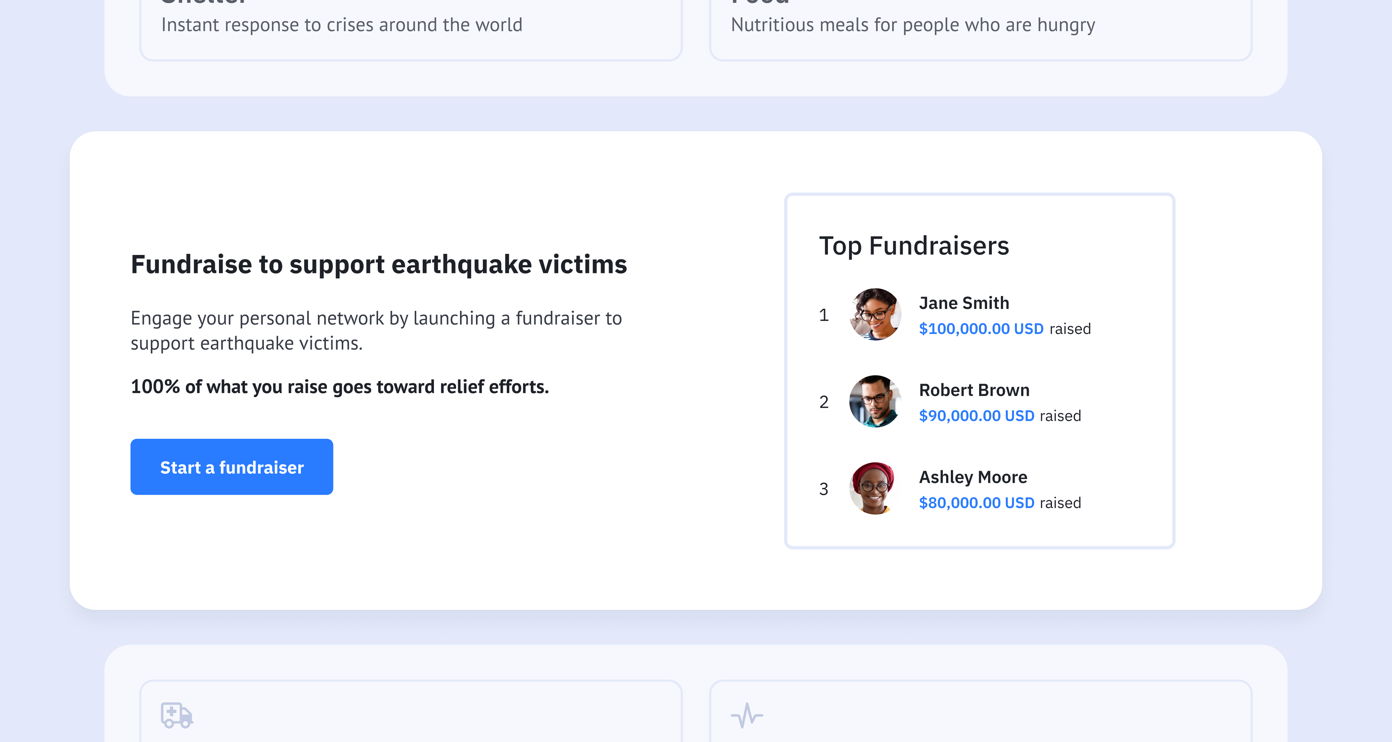Open Robert Brown's profile picture
The width and height of the screenshot is (1392, 742).
point(874,402)
